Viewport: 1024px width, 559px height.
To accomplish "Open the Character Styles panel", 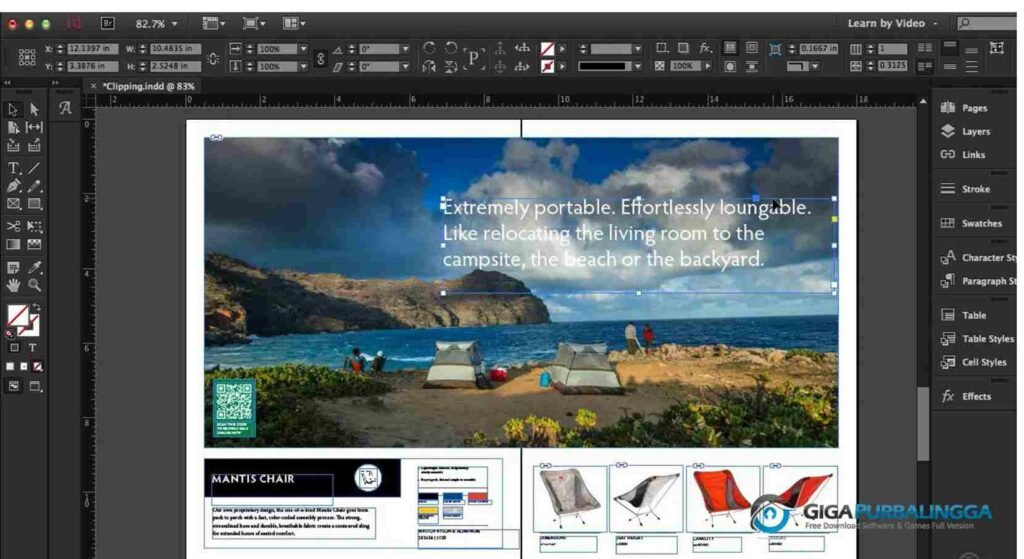I will click(x=976, y=257).
